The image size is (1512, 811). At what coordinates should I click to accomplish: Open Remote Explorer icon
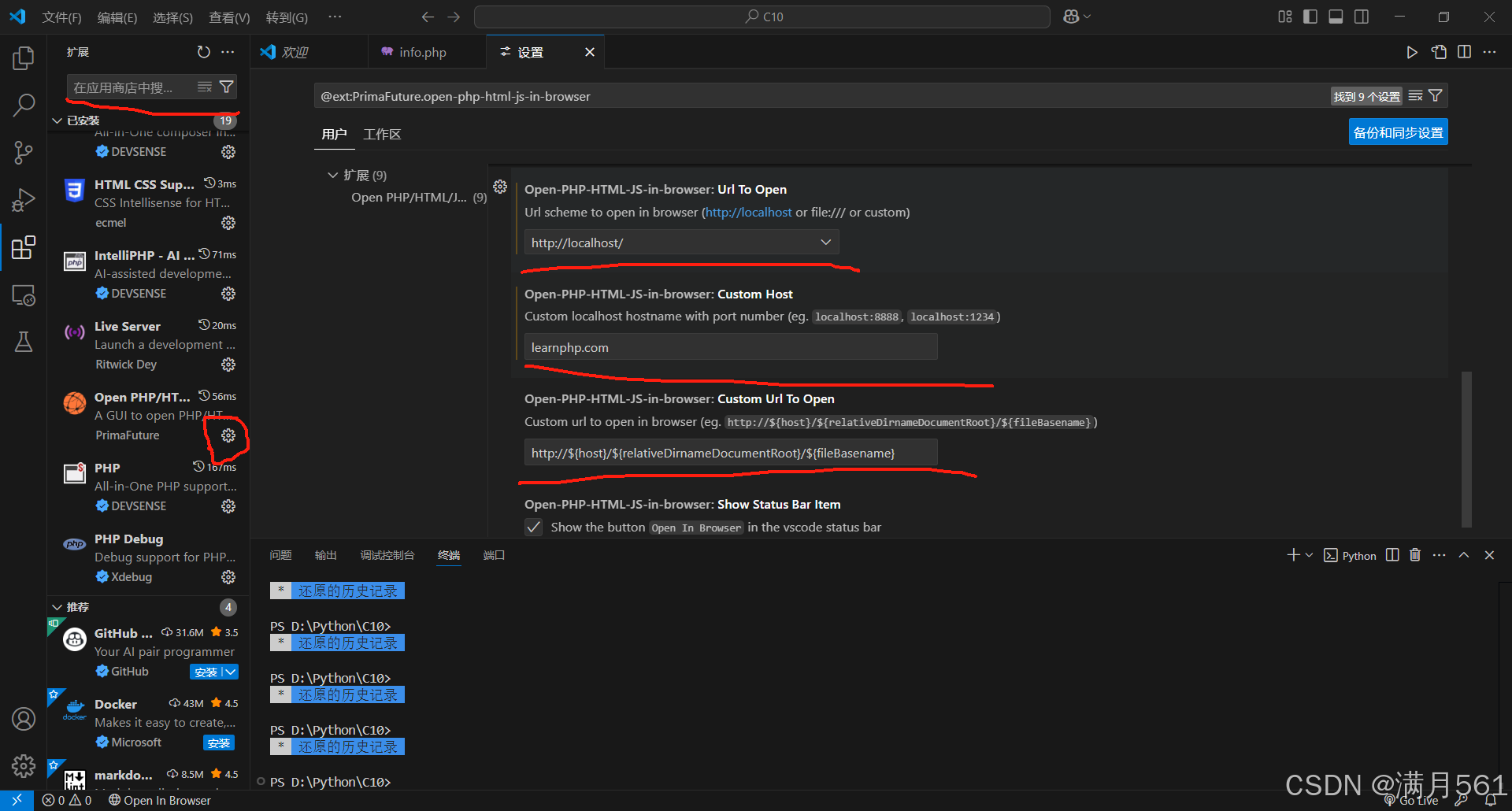pyautogui.click(x=24, y=295)
